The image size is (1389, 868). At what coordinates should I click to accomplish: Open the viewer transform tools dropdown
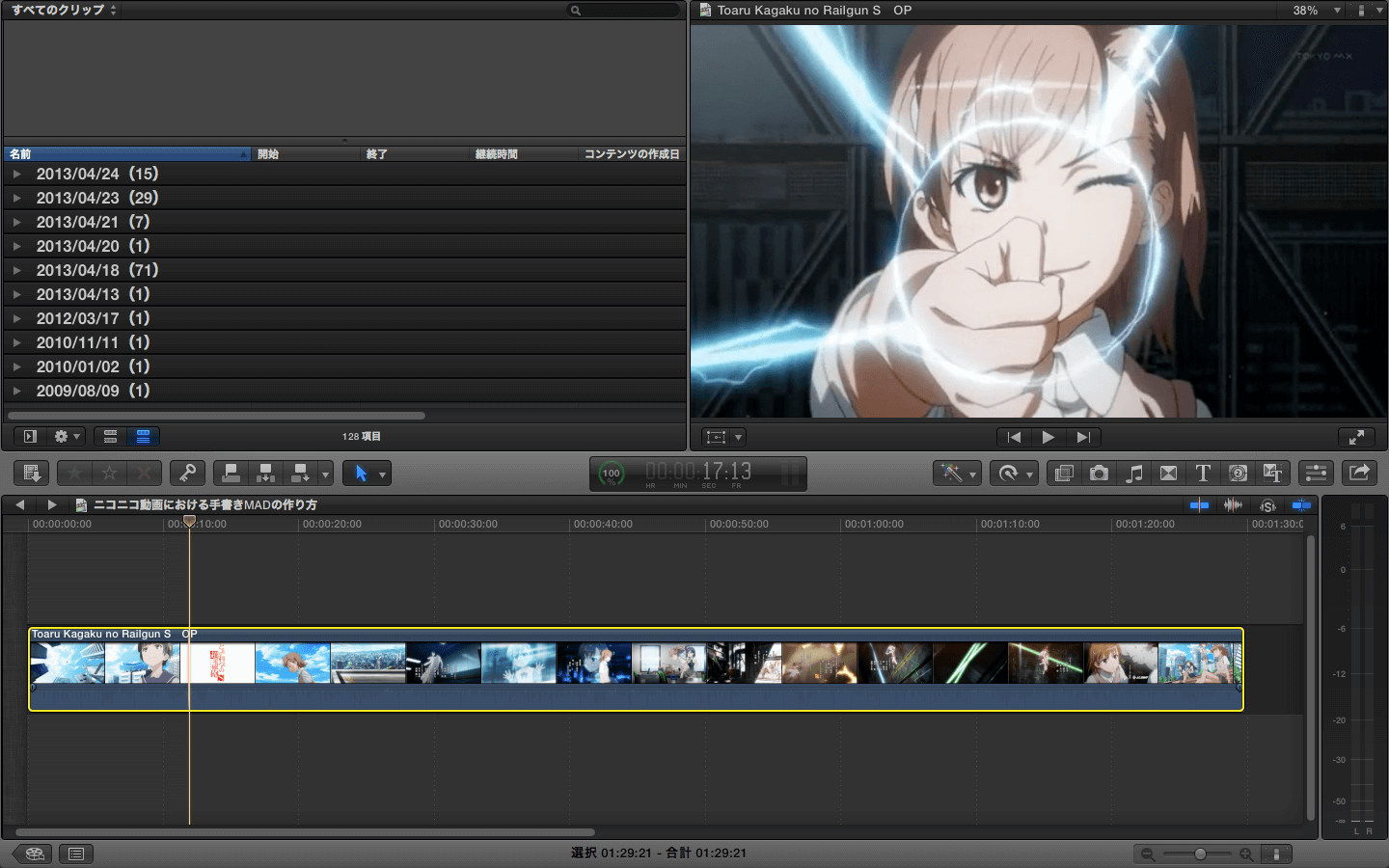click(x=723, y=437)
